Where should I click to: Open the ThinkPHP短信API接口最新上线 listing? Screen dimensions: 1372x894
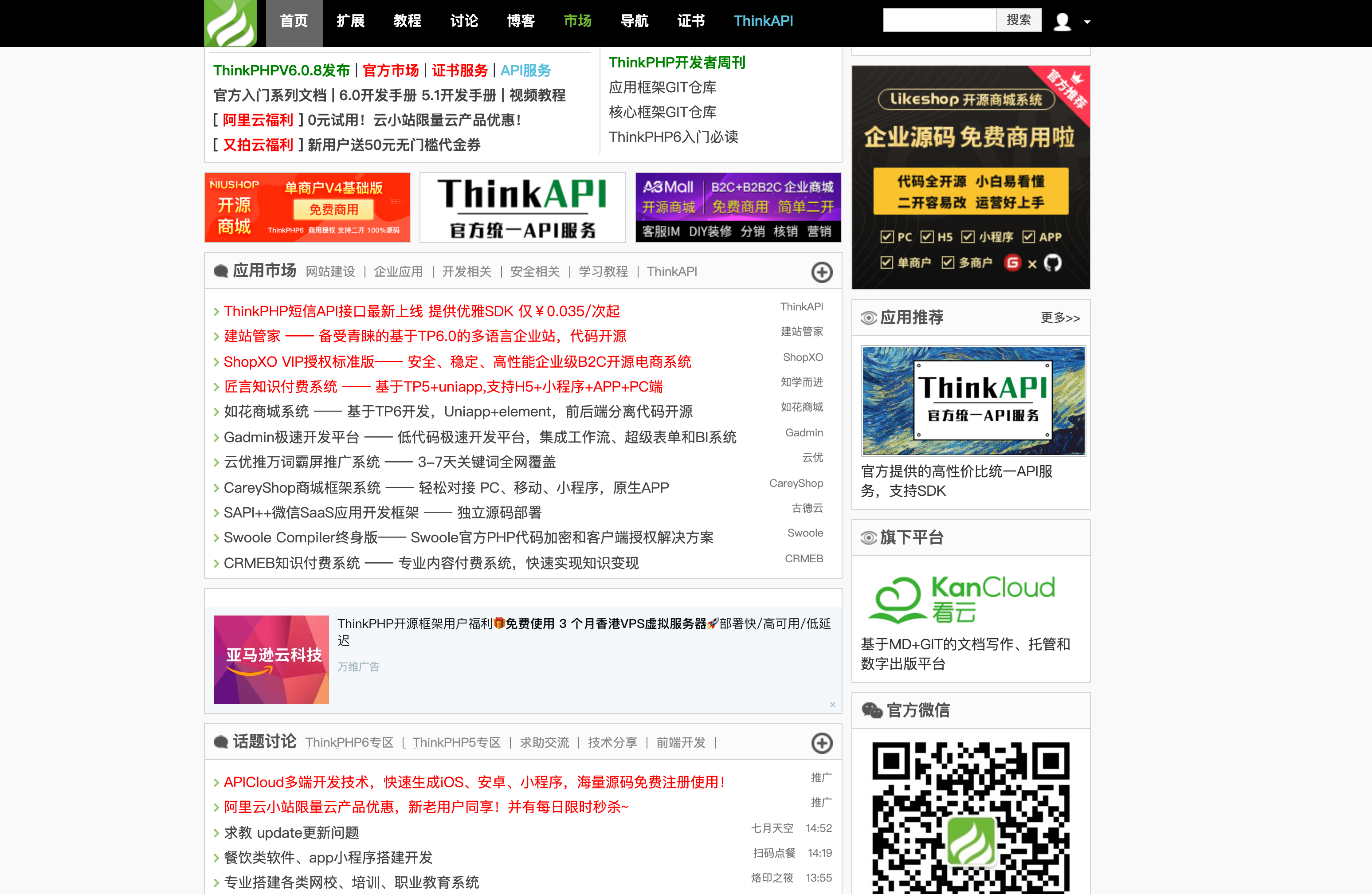pos(421,311)
